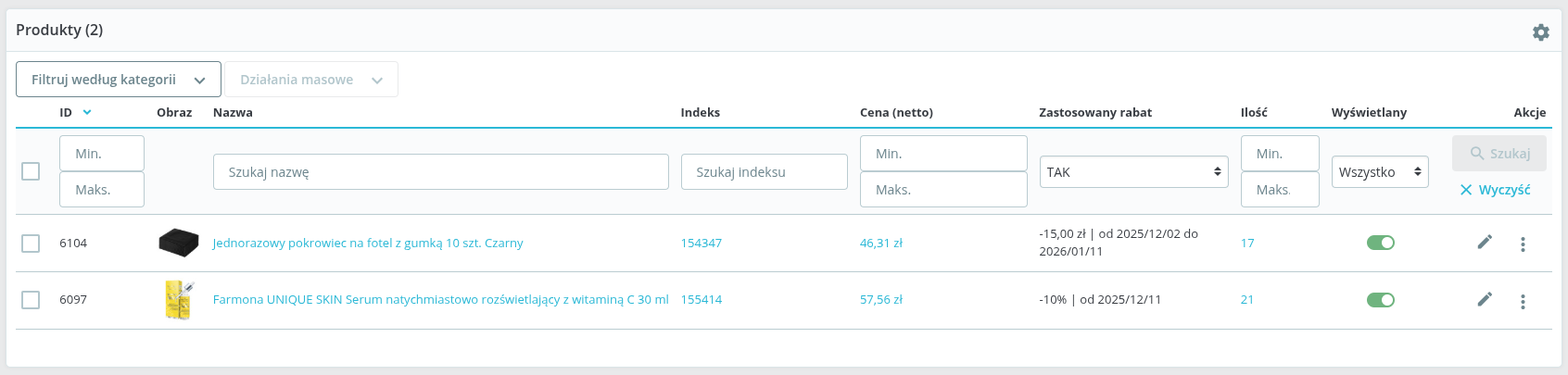Click the Wyczyść filters link
Image resolution: width=1568 pixels, height=375 pixels.
point(1495,190)
